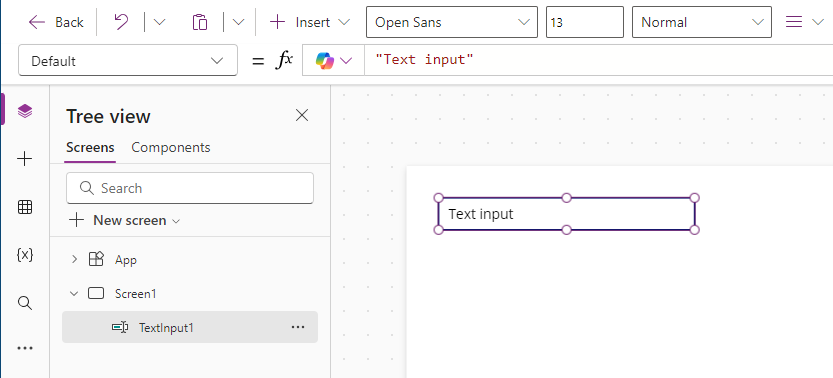Viewport: 833px width, 378px height.
Task: Click the Text input control on canvas
Action: [566, 214]
